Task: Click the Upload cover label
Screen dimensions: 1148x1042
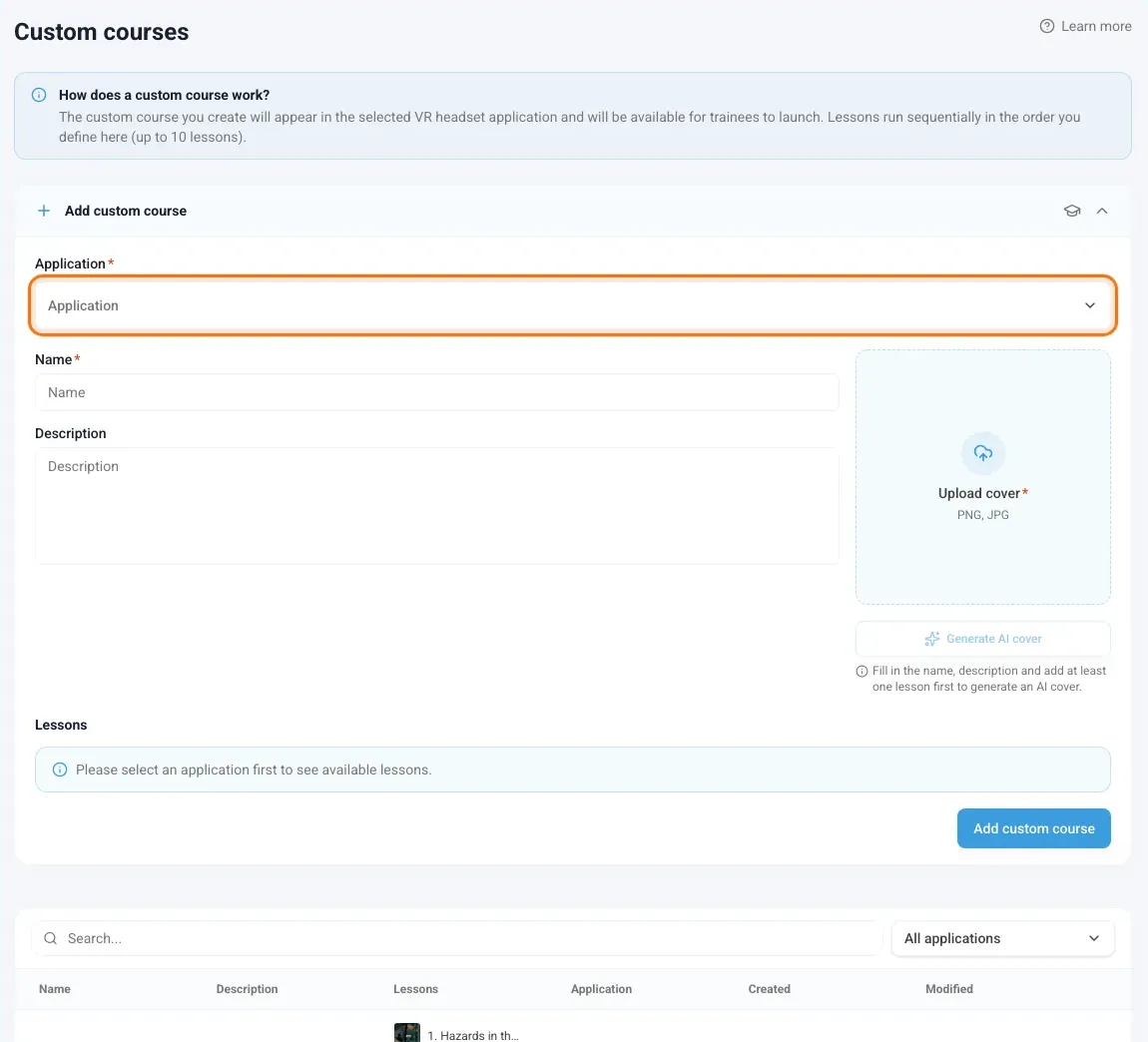Action: (982, 493)
